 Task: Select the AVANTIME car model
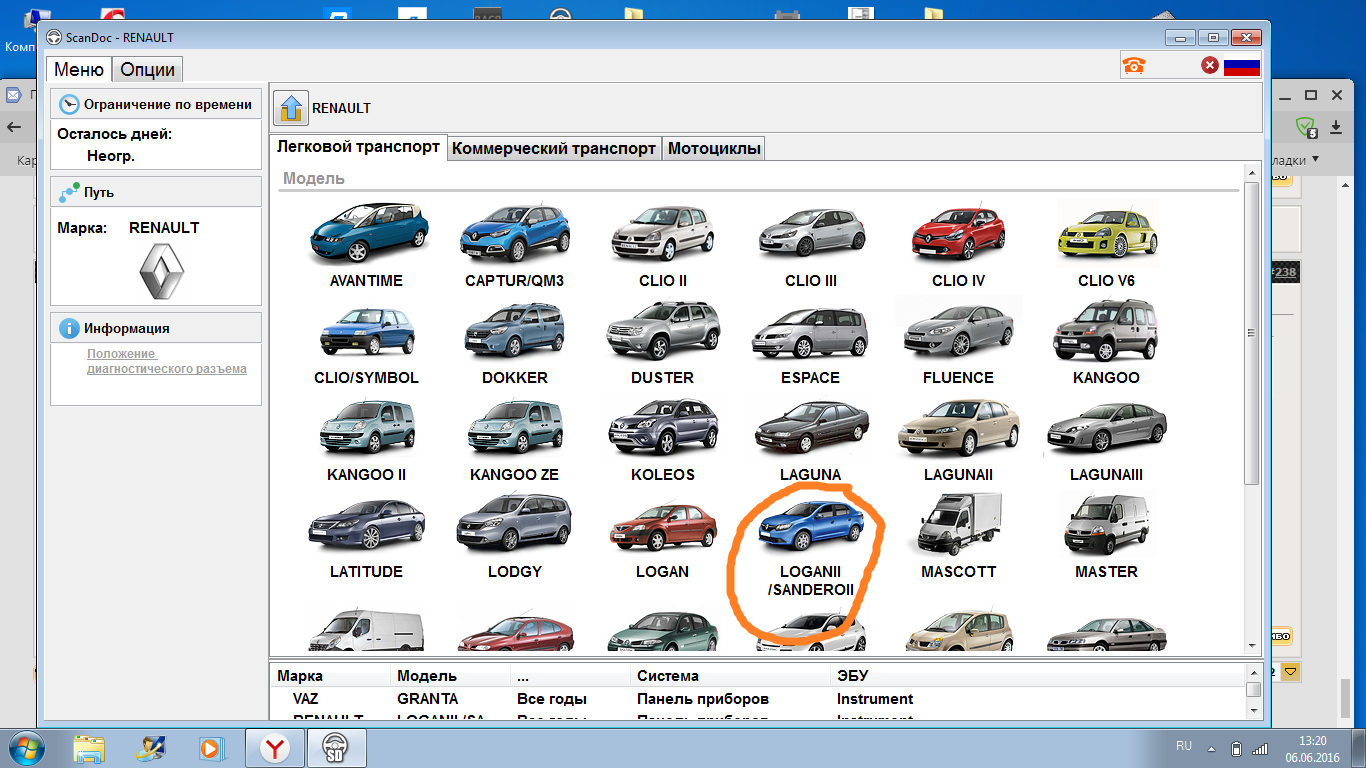366,243
